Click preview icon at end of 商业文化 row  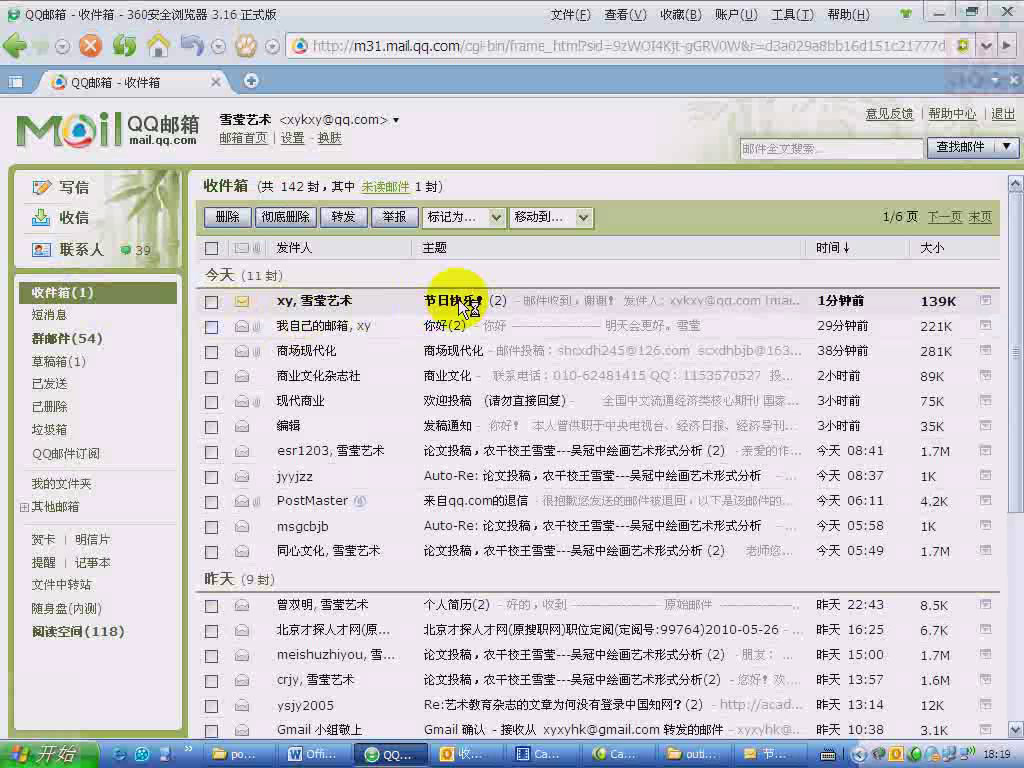tap(985, 376)
